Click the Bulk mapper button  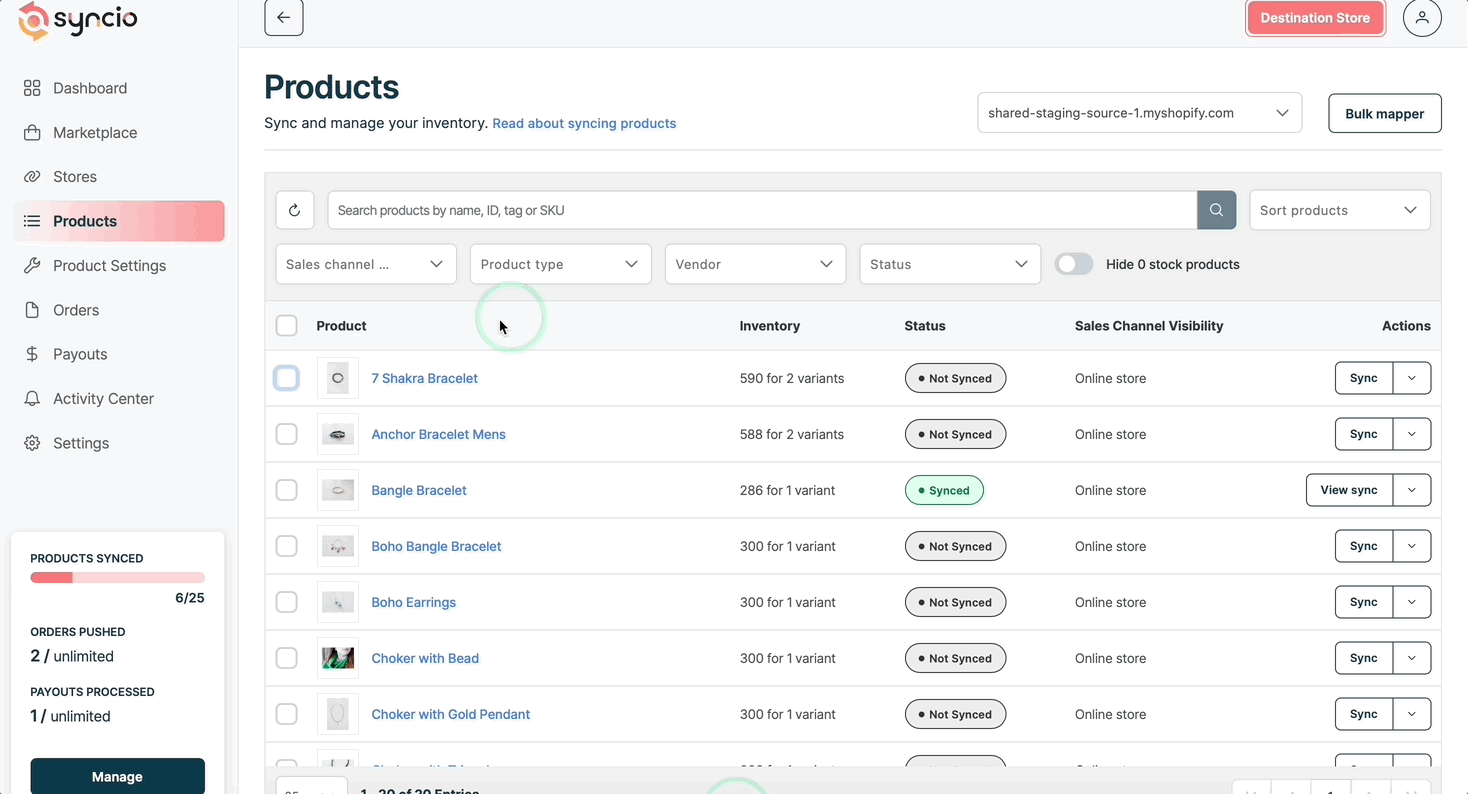[x=1384, y=113]
